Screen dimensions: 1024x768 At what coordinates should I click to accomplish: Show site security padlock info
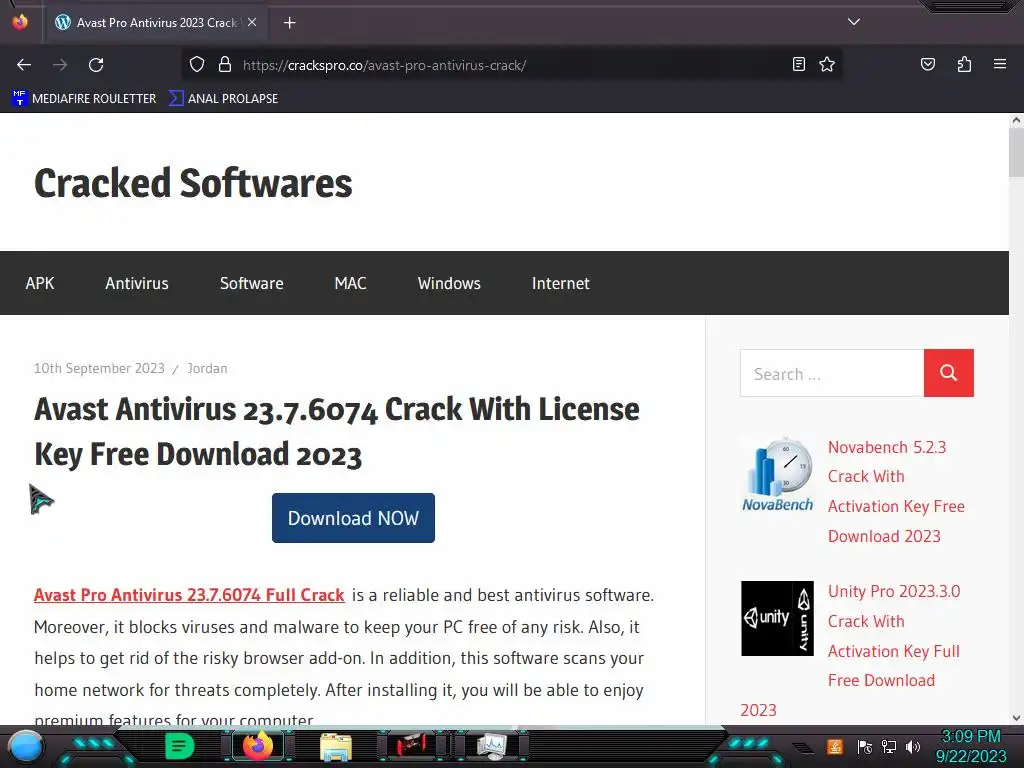[225, 65]
